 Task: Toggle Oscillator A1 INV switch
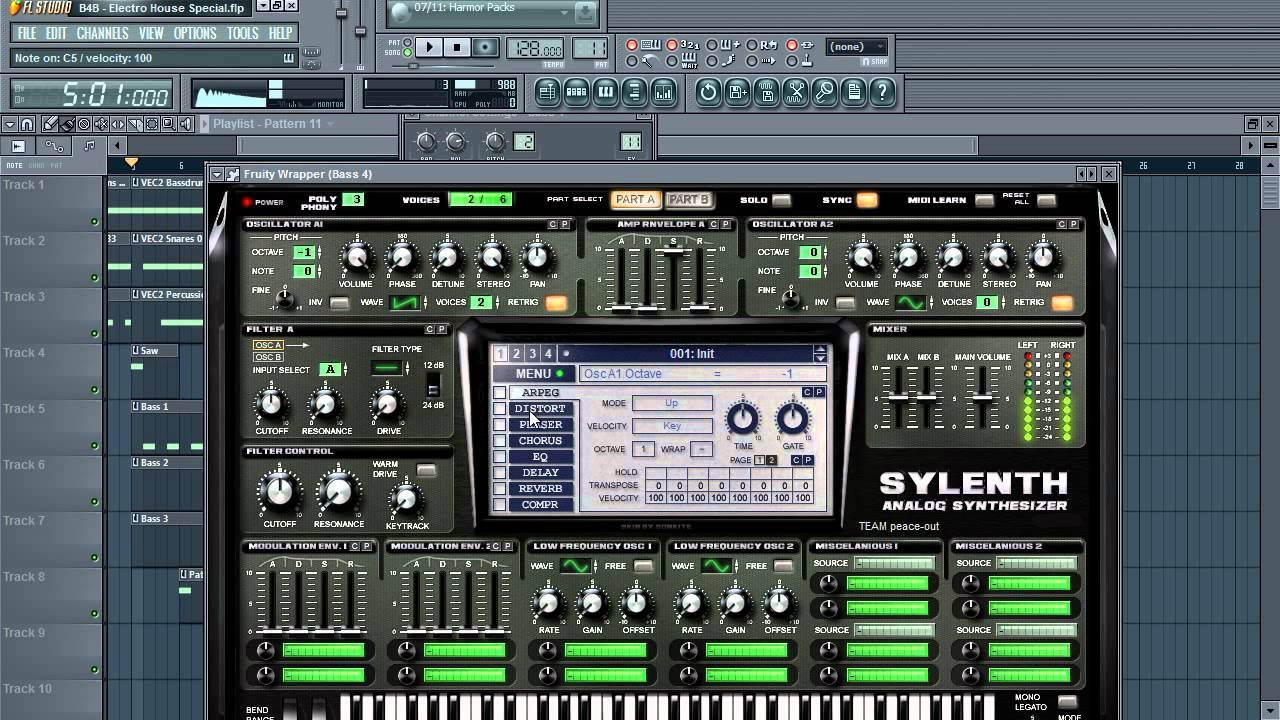click(340, 302)
